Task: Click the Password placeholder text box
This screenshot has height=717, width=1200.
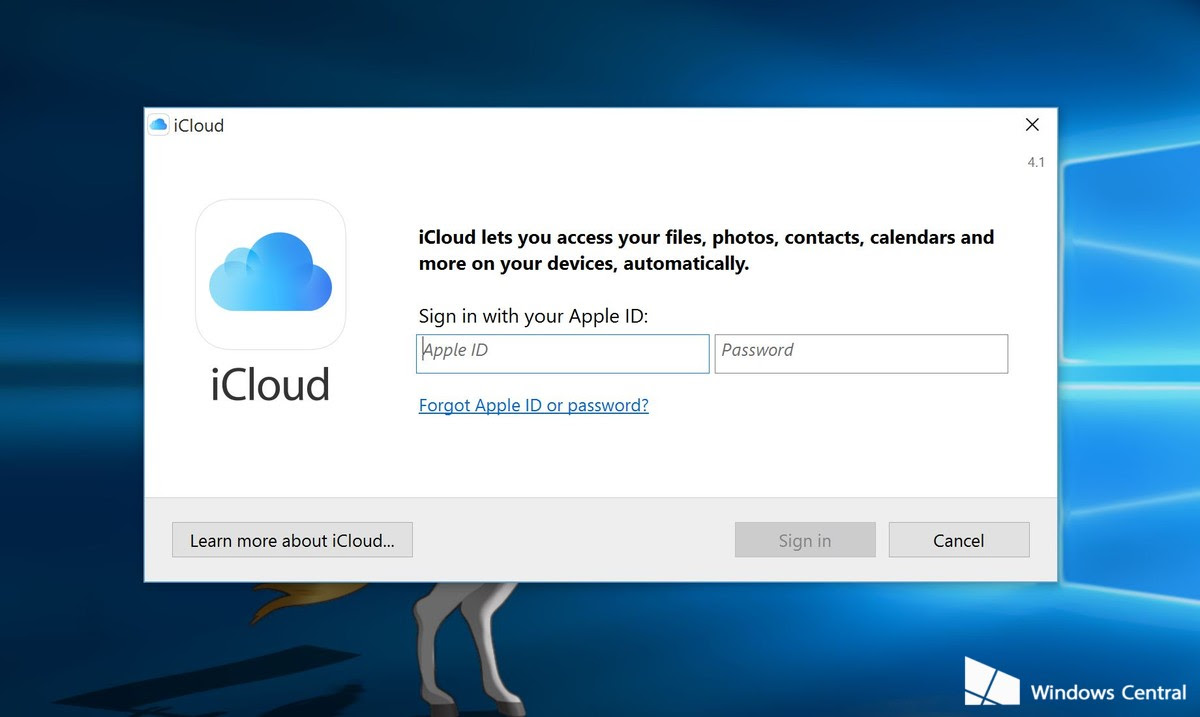Action: pos(757,350)
